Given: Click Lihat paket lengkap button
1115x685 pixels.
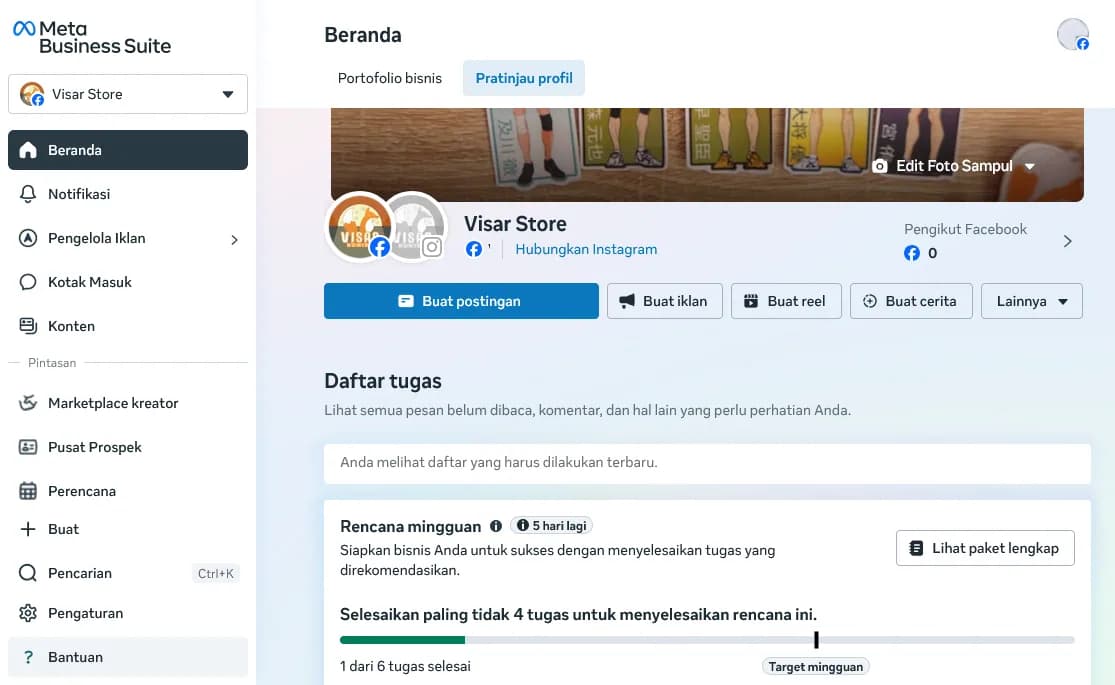Looking at the screenshot, I should 985,548.
